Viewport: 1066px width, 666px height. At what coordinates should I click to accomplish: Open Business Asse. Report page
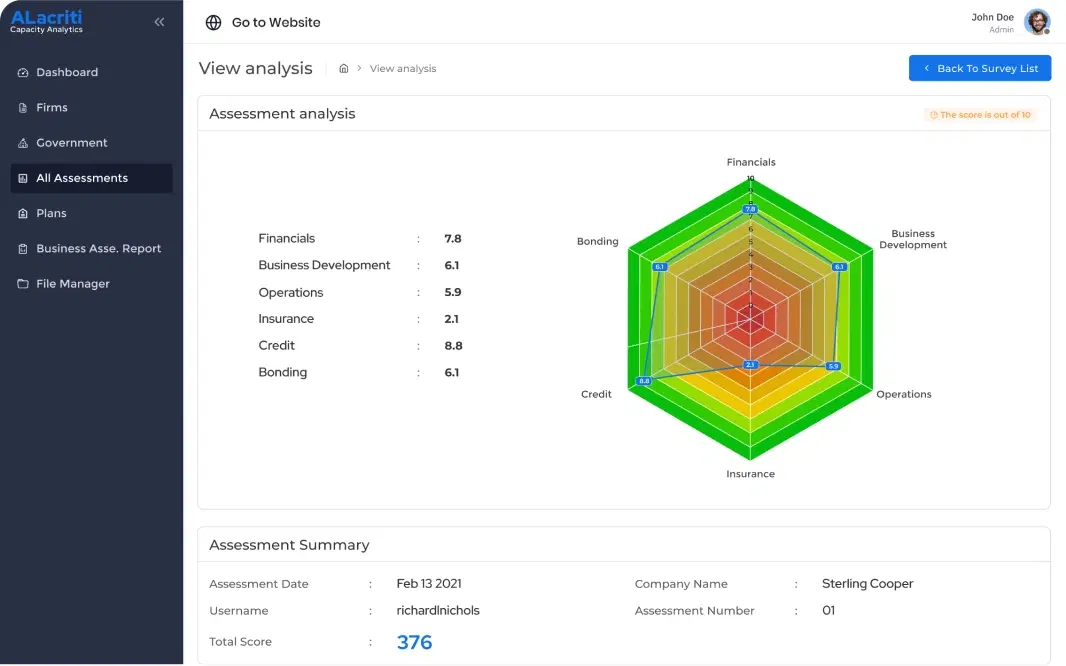tap(98, 249)
